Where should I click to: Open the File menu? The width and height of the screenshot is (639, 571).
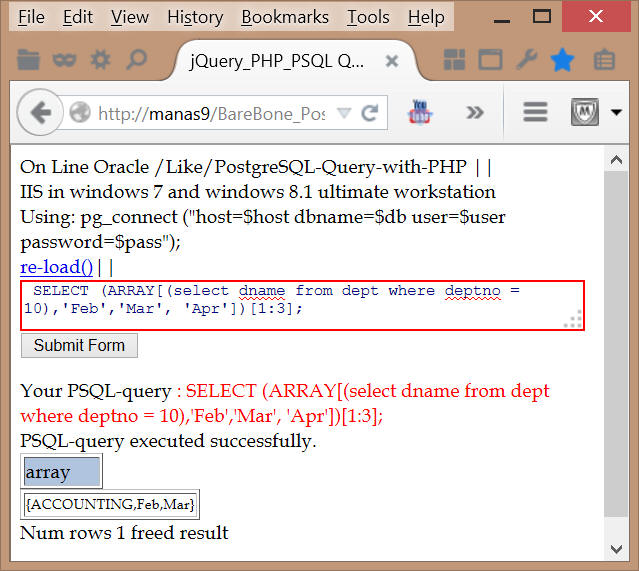coord(31,17)
